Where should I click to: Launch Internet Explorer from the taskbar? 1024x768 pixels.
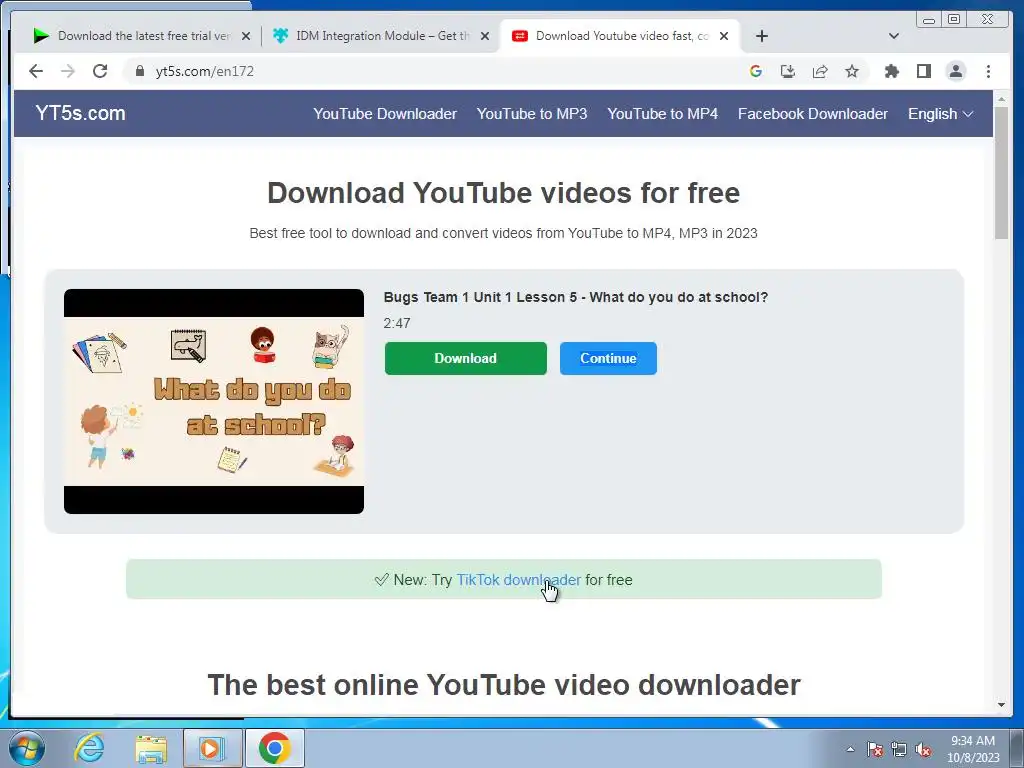point(89,748)
